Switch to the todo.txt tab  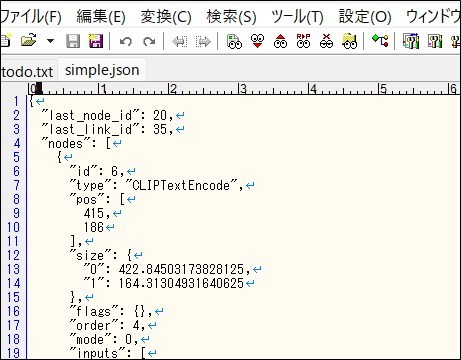[x=27, y=71]
